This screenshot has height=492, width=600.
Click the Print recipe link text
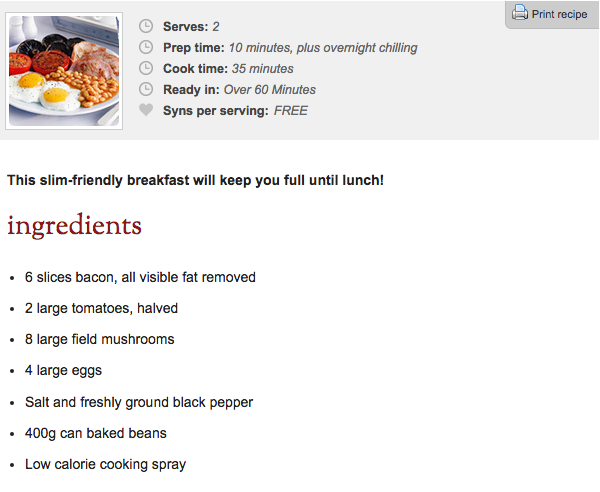(x=559, y=14)
